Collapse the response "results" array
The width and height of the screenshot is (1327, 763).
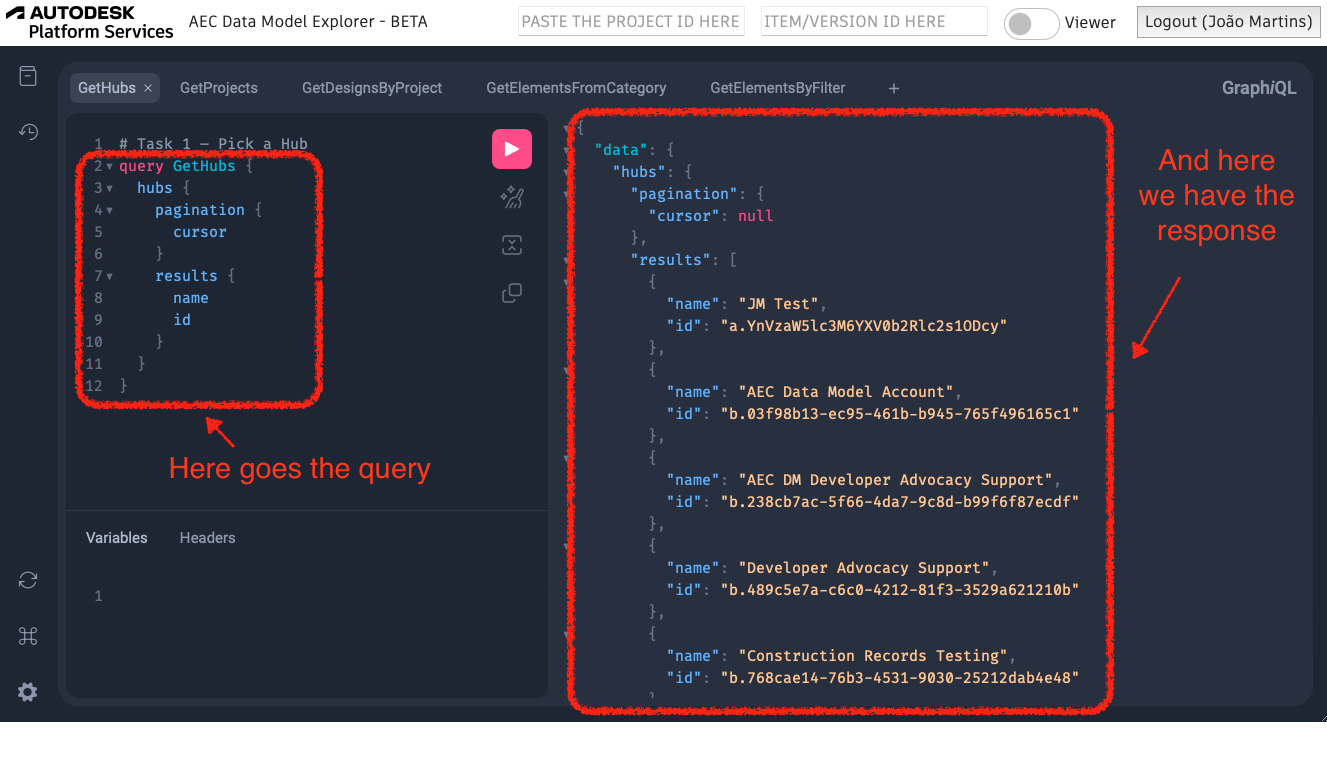coord(569,259)
